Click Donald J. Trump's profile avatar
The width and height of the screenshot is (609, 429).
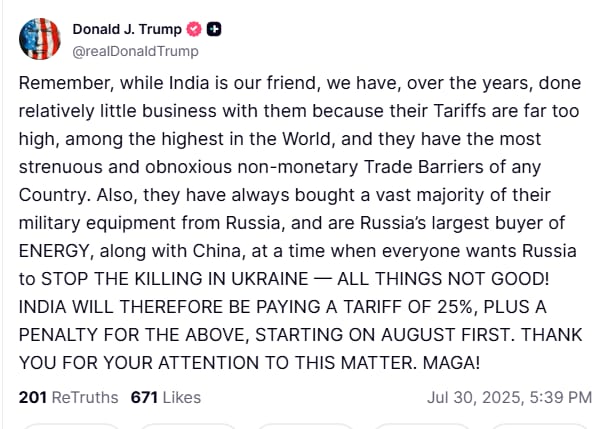click(x=40, y=39)
